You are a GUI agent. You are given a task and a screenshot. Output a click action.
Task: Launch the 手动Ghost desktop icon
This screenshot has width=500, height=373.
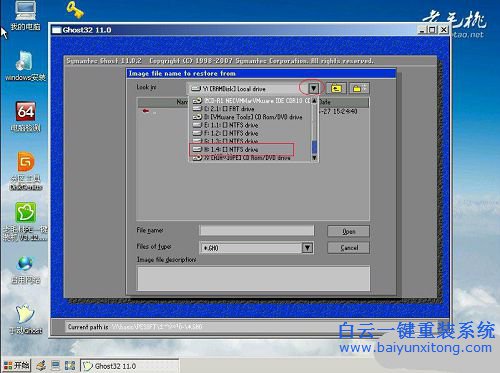tap(25, 319)
